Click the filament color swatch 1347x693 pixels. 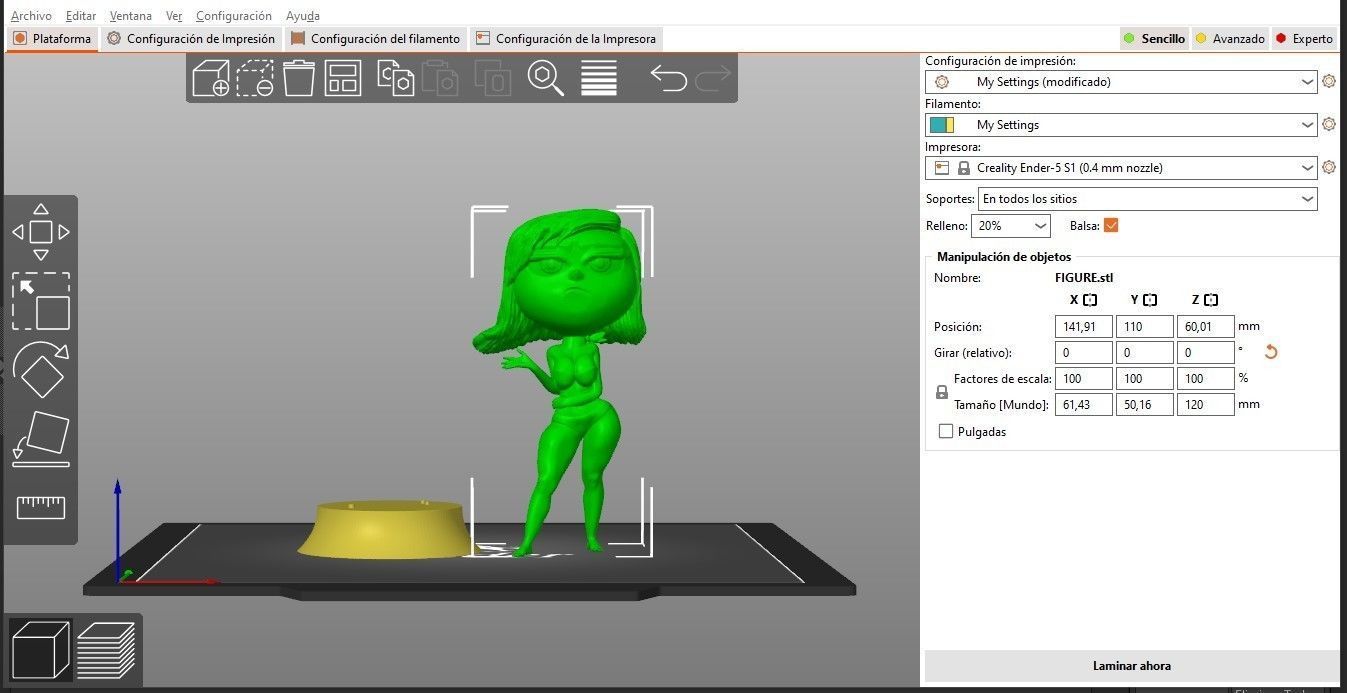[x=941, y=125]
